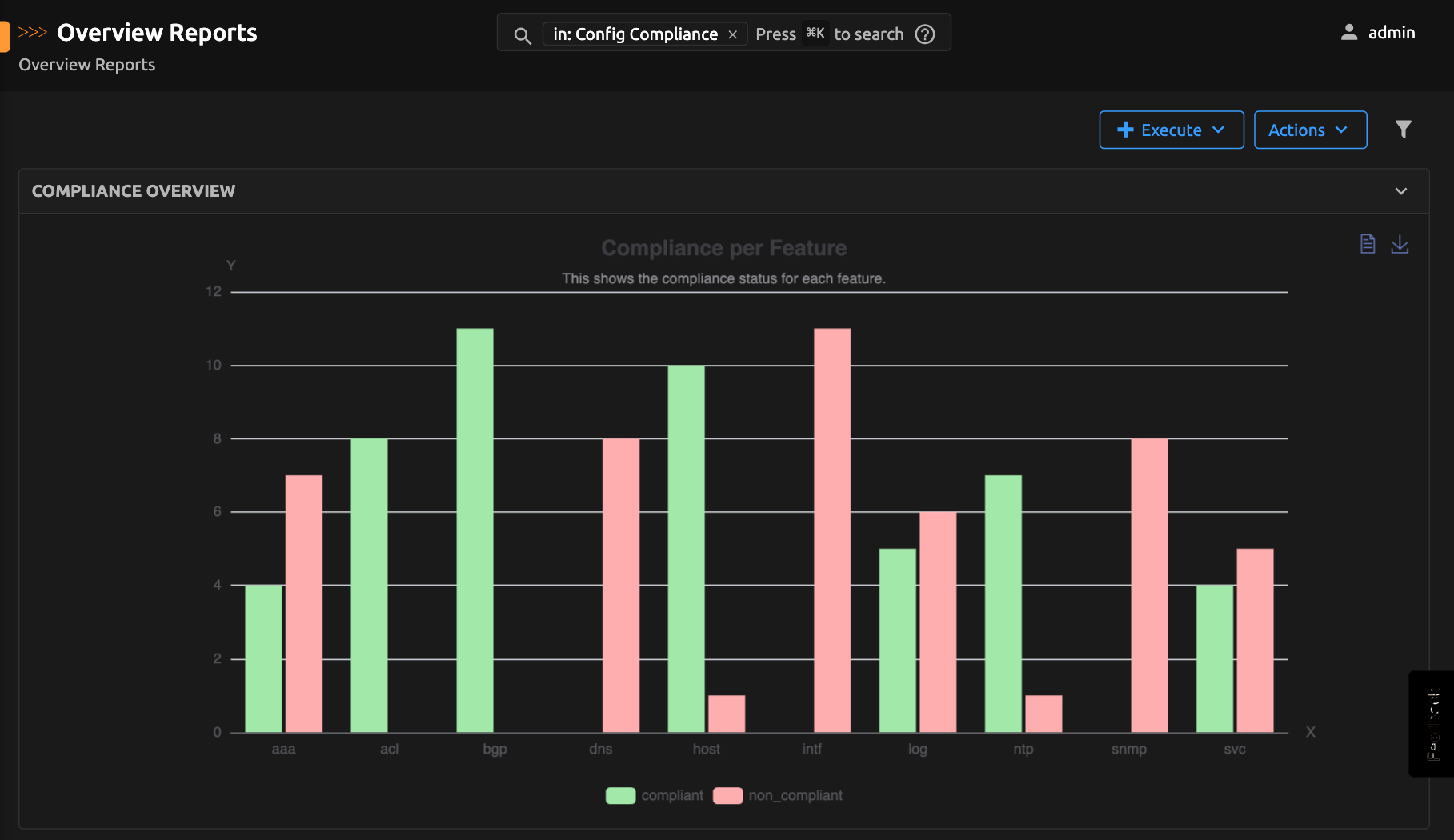Open the sidebar navigation arrows icon
This screenshot has height=840, width=1454.
click(31, 33)
